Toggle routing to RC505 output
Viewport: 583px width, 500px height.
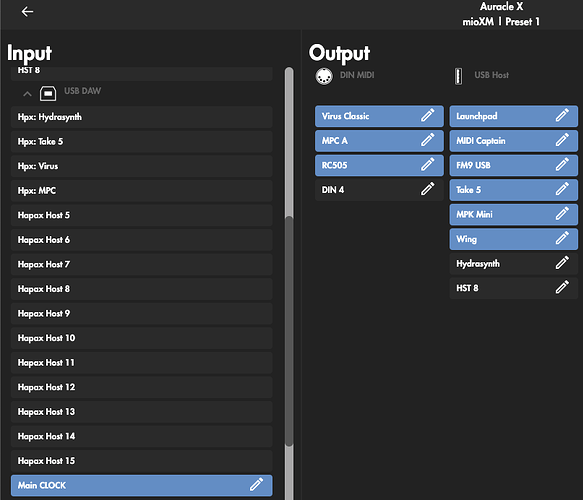(x=379, y=165)
